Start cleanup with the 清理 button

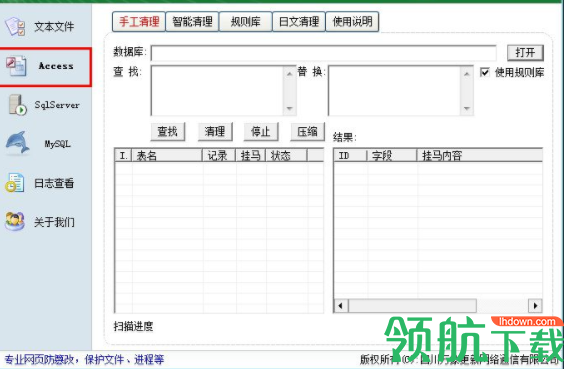(x=215, y=132)
